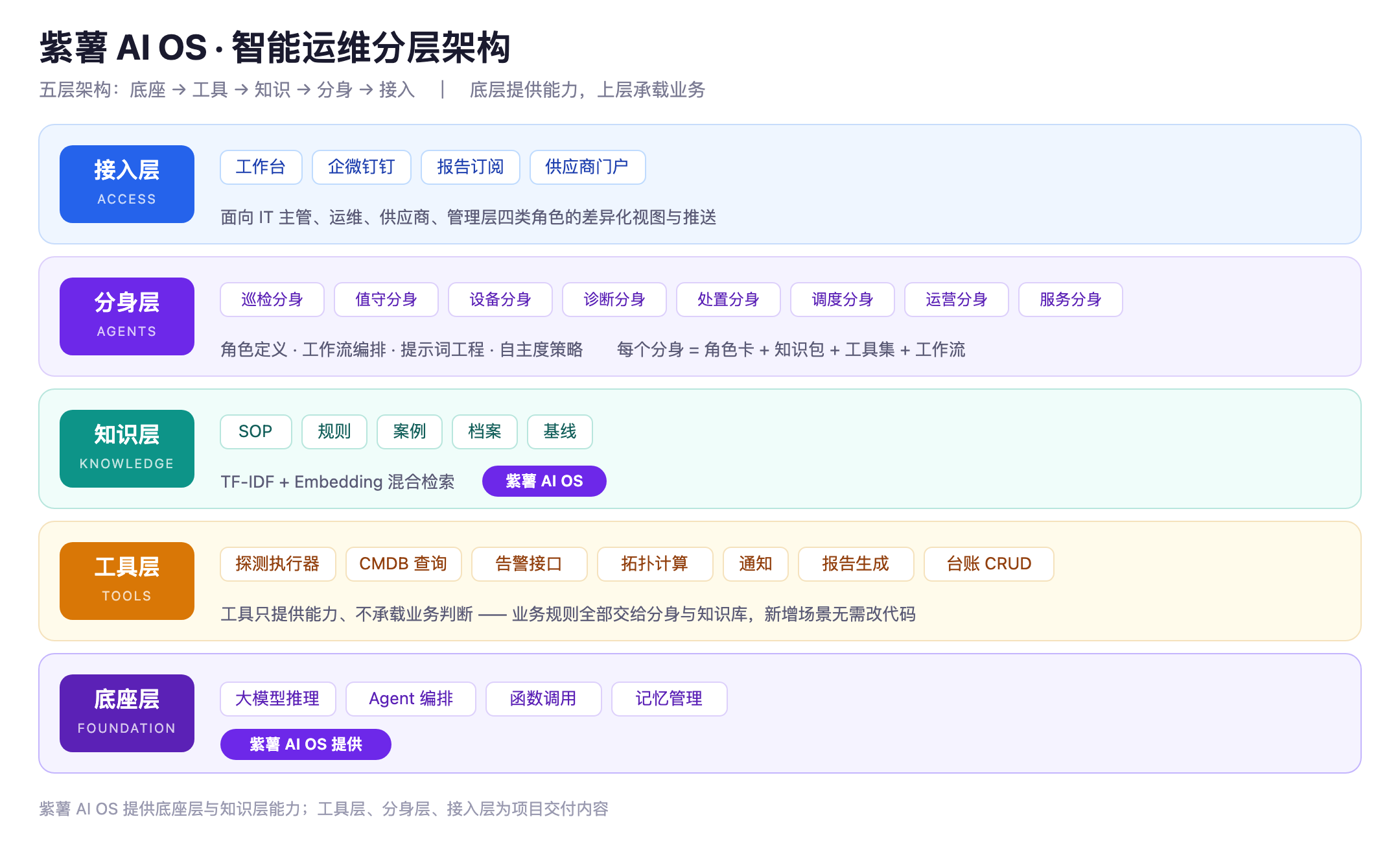Click the 企微钉钉 tag
This screenshot has height=843, width=1400.
point(362,167)
